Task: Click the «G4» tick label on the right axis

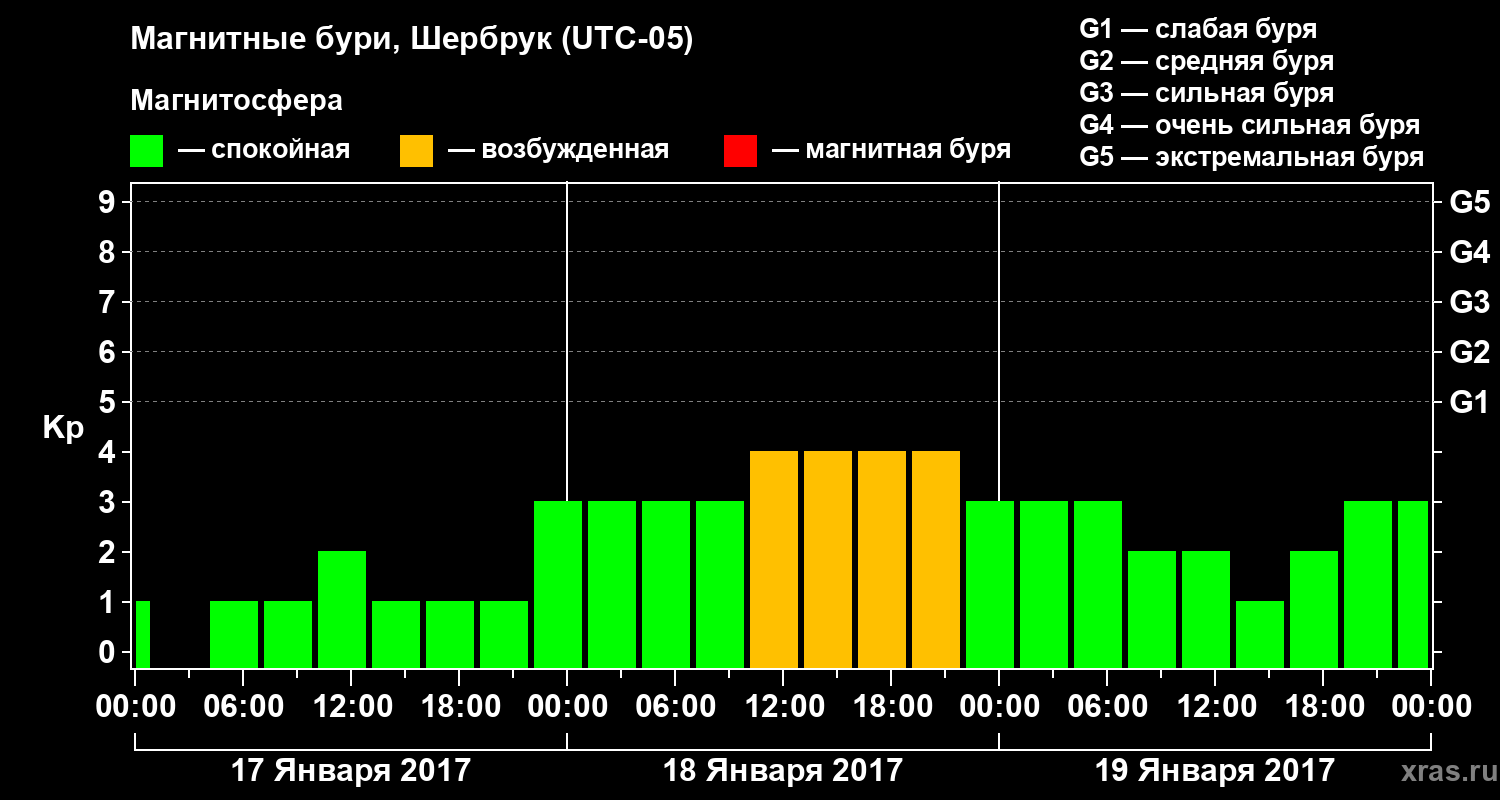Action: point(1470,252)
